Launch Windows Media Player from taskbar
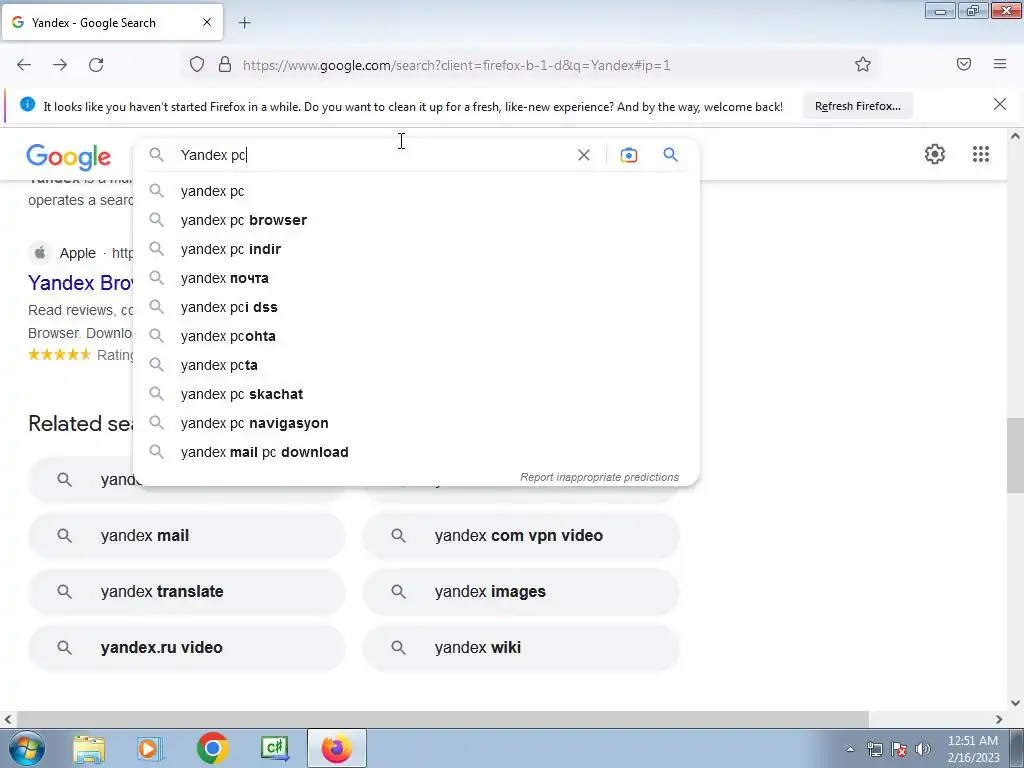Screen dimensions: 1024x768 coord(149,748)
